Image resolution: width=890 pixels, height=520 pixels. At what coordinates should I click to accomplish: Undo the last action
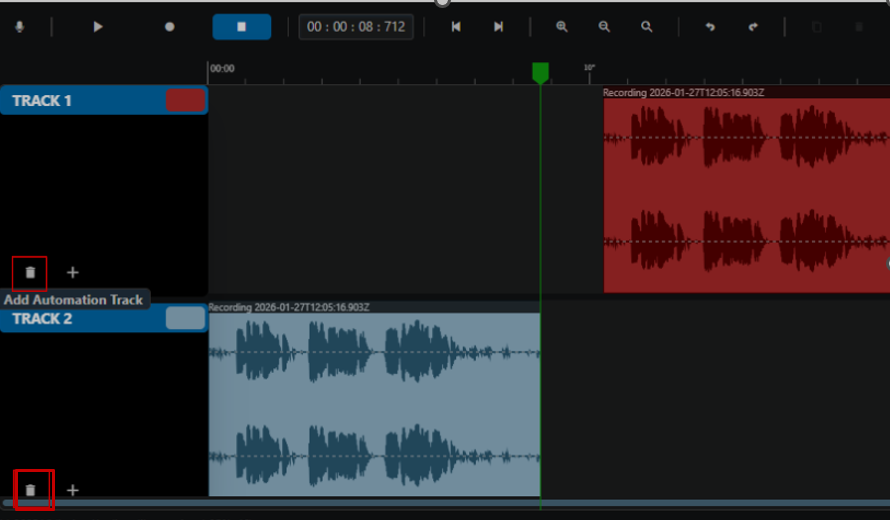710,27
